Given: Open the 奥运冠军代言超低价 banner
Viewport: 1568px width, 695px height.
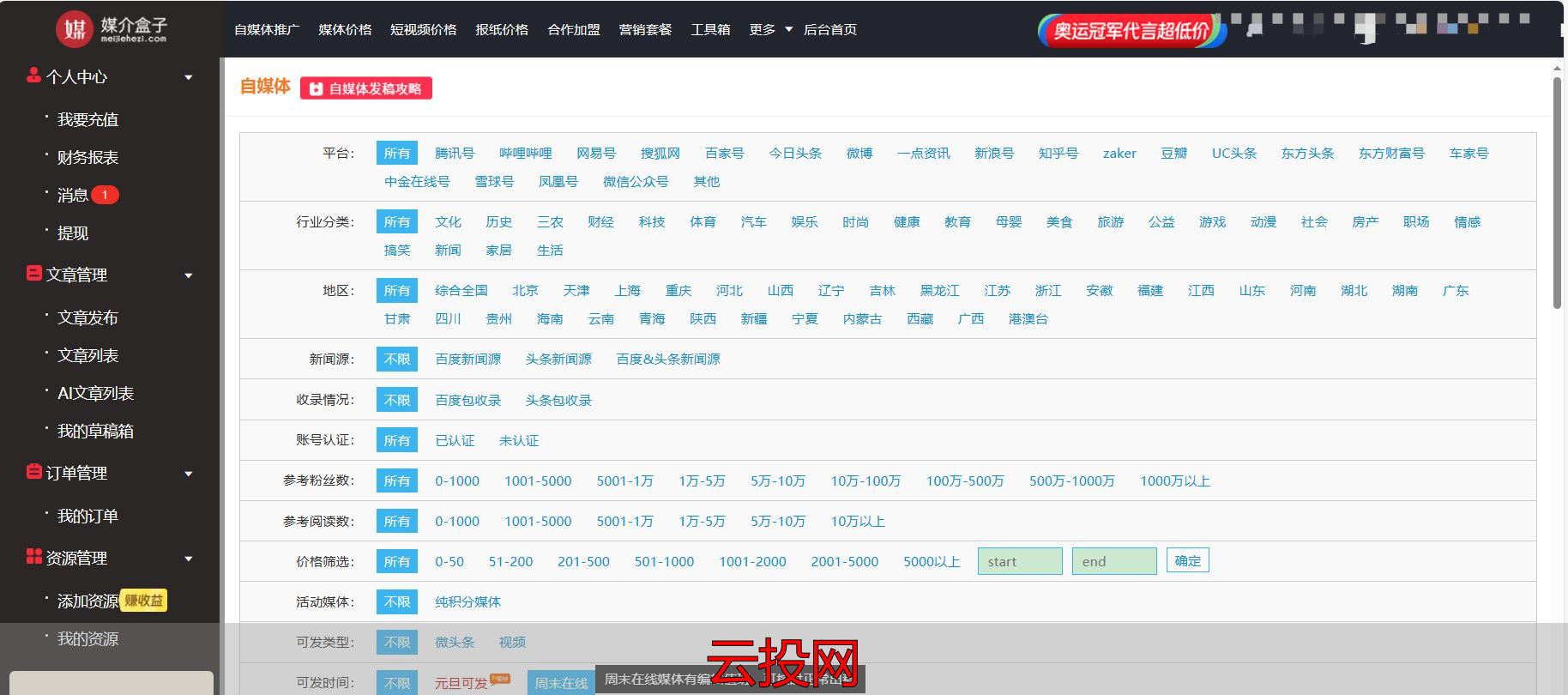Looking at the screenshot, I should coord(1131,31).
